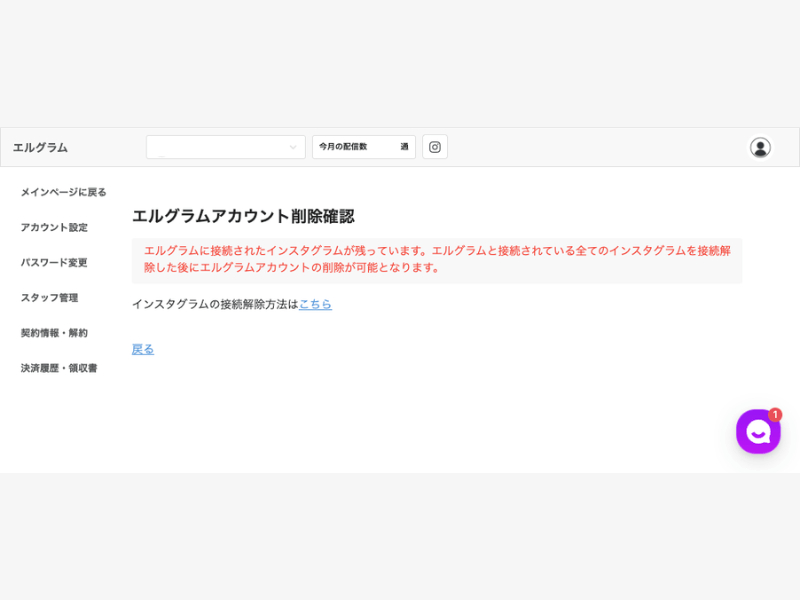Follow the こちら link for disconnect instructions
The width and height of the screenshot is (800, 600).
pos(315,304)
